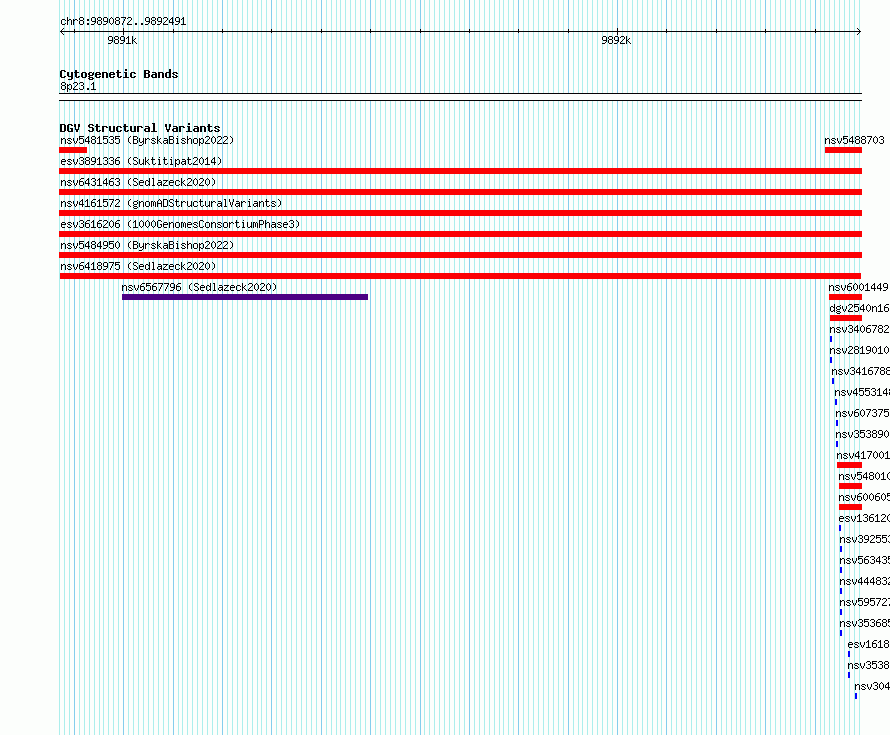Image resolution: width=890 pixels, height=735 pixels.
Task: Click the short red bar under nsv5481535
Action: (x=73, y=150)
